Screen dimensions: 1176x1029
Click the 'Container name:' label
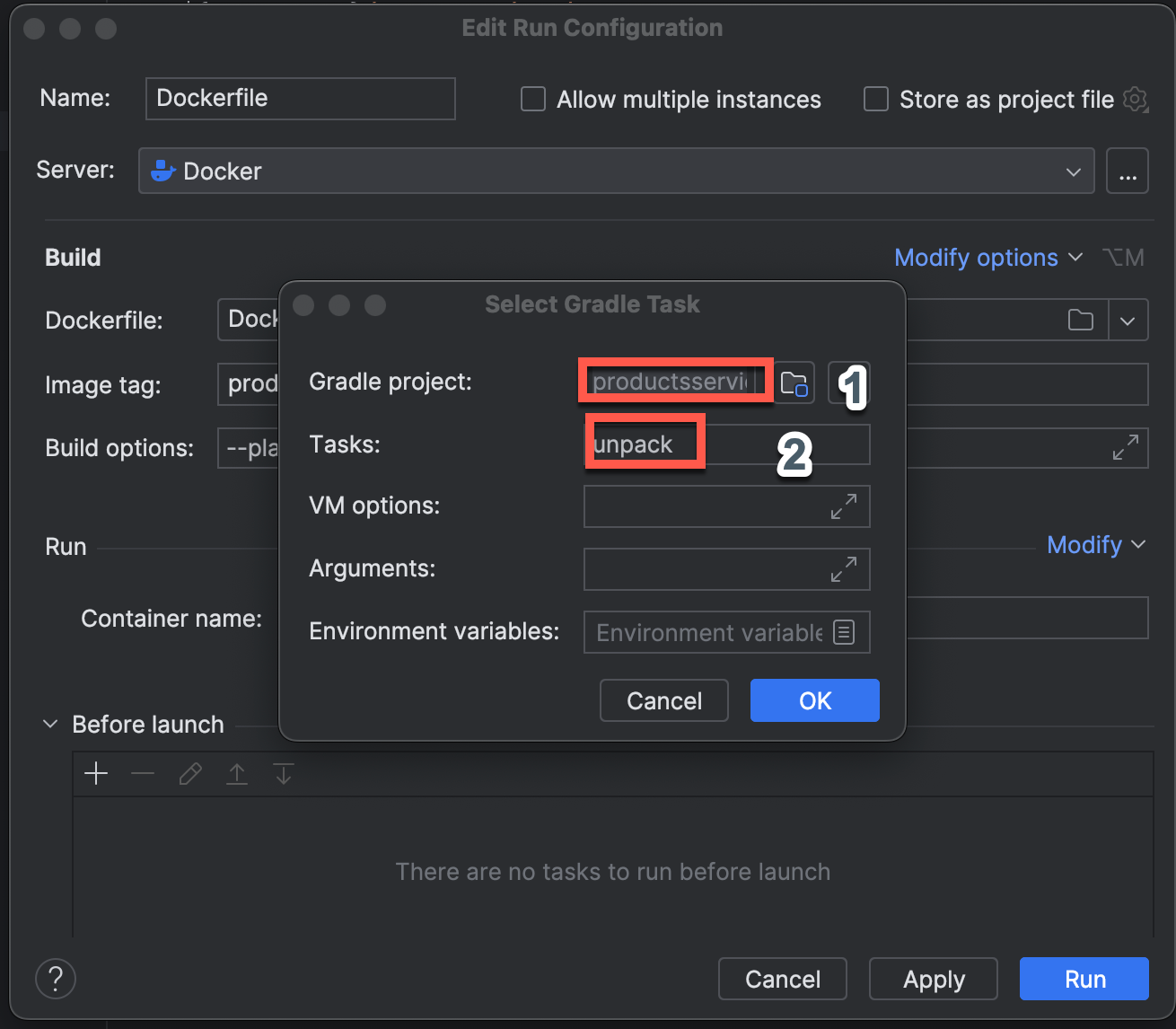(x=171, y=619)
